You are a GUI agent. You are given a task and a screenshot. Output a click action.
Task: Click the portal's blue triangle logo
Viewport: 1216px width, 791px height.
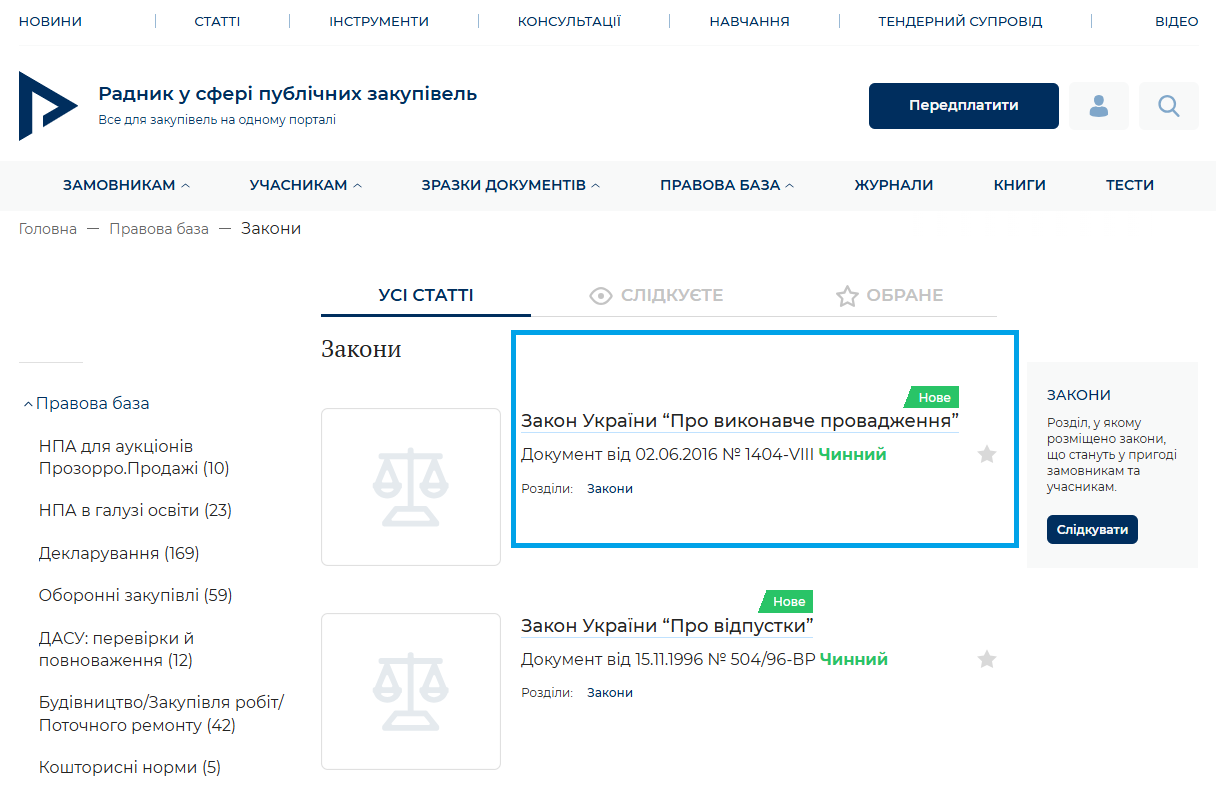coord(46,106)
